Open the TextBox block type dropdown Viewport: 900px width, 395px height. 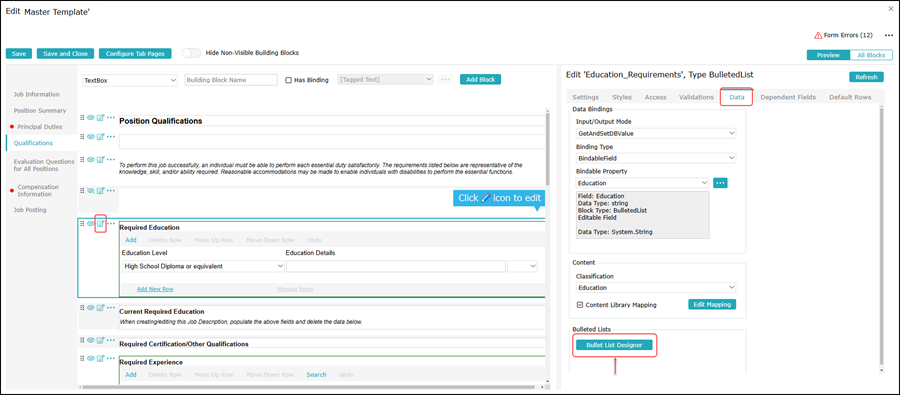pyautogui.click(x=130, y=80)
